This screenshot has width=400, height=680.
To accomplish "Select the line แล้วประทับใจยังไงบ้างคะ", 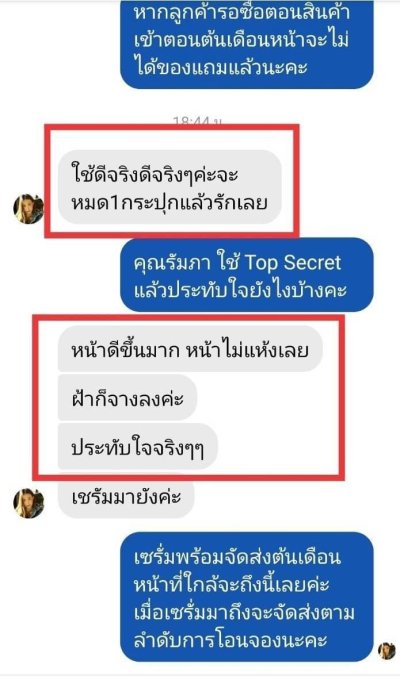I will 240,290.
